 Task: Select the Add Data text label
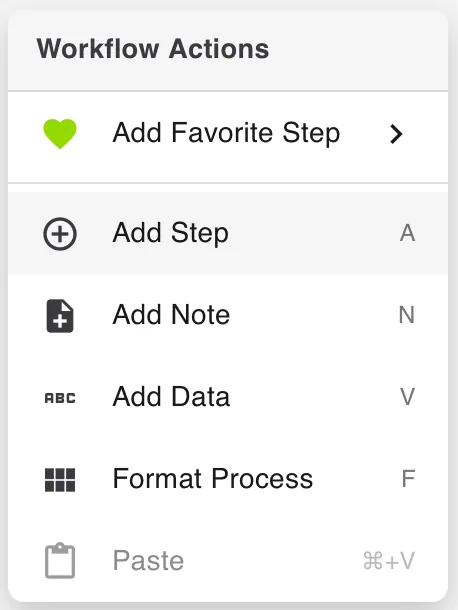point(171,397)
